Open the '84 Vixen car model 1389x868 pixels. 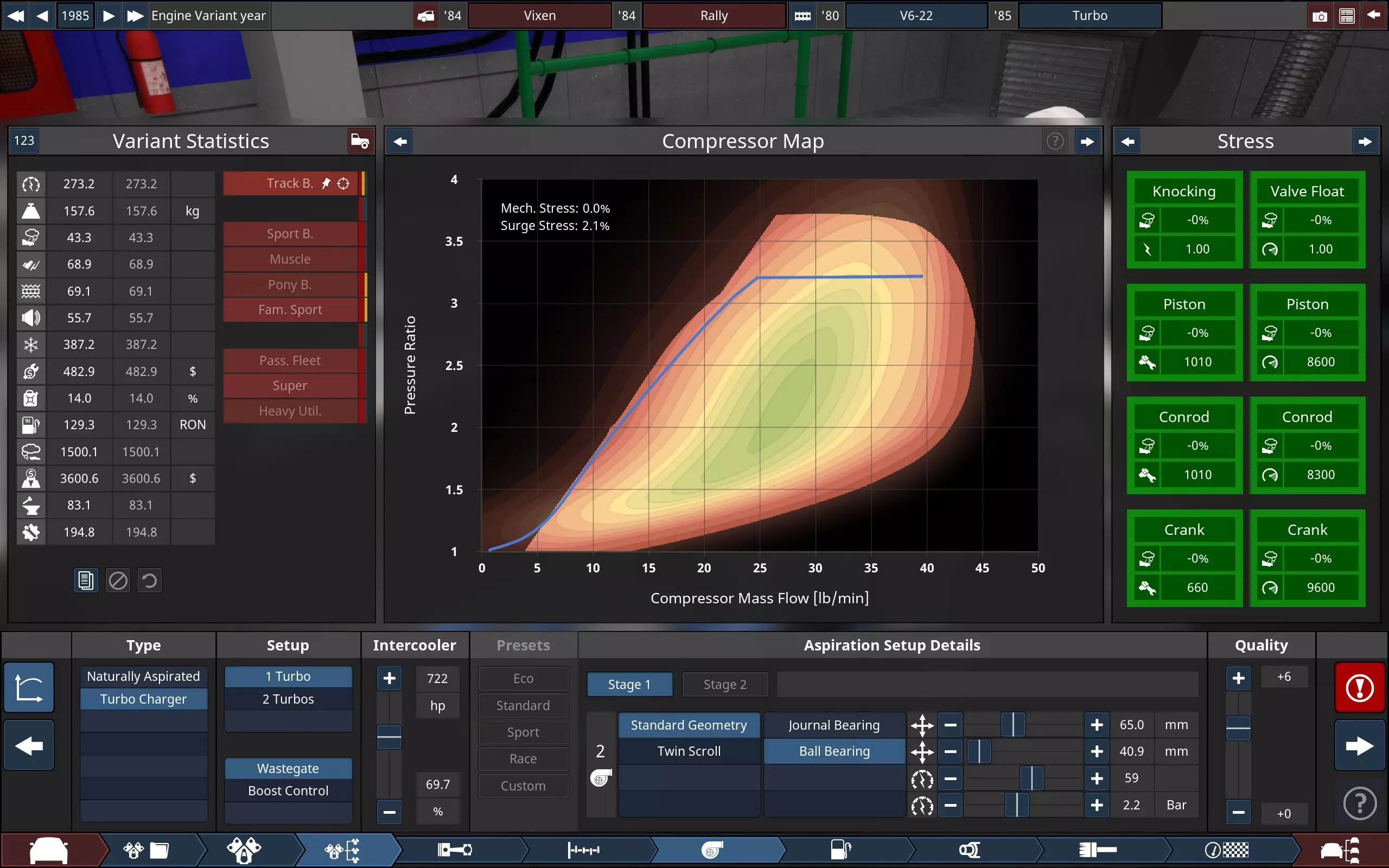click(x=539, y=16)
